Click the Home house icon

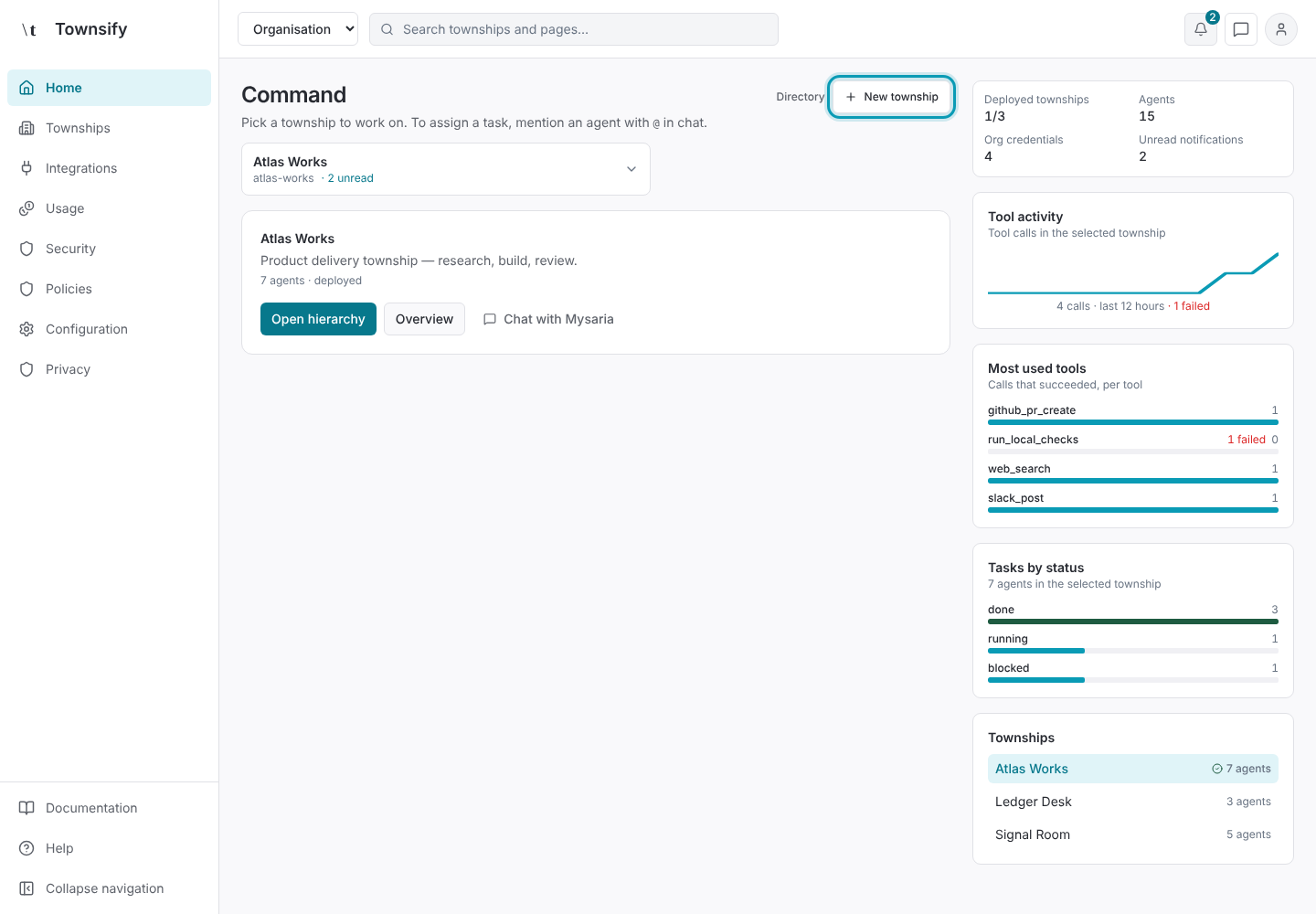click(27, 88)
